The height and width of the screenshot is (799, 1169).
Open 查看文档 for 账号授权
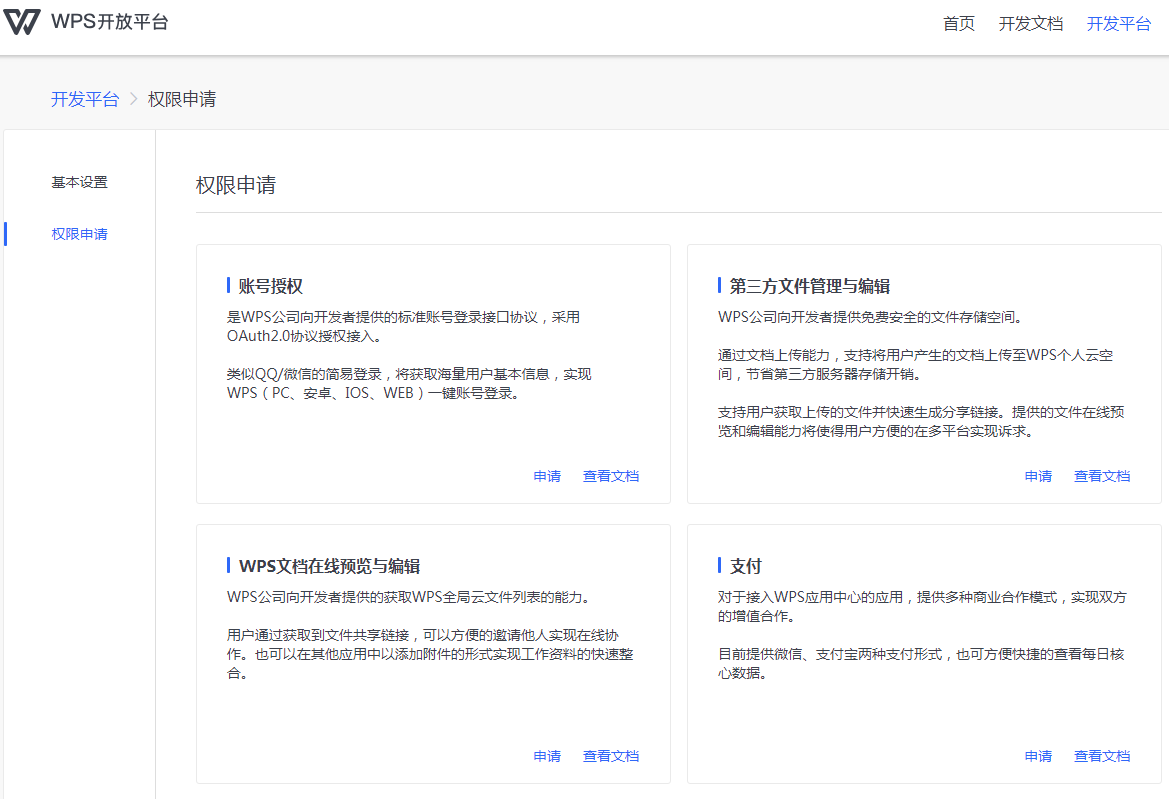pyautogui.click(x=610, y=476)
